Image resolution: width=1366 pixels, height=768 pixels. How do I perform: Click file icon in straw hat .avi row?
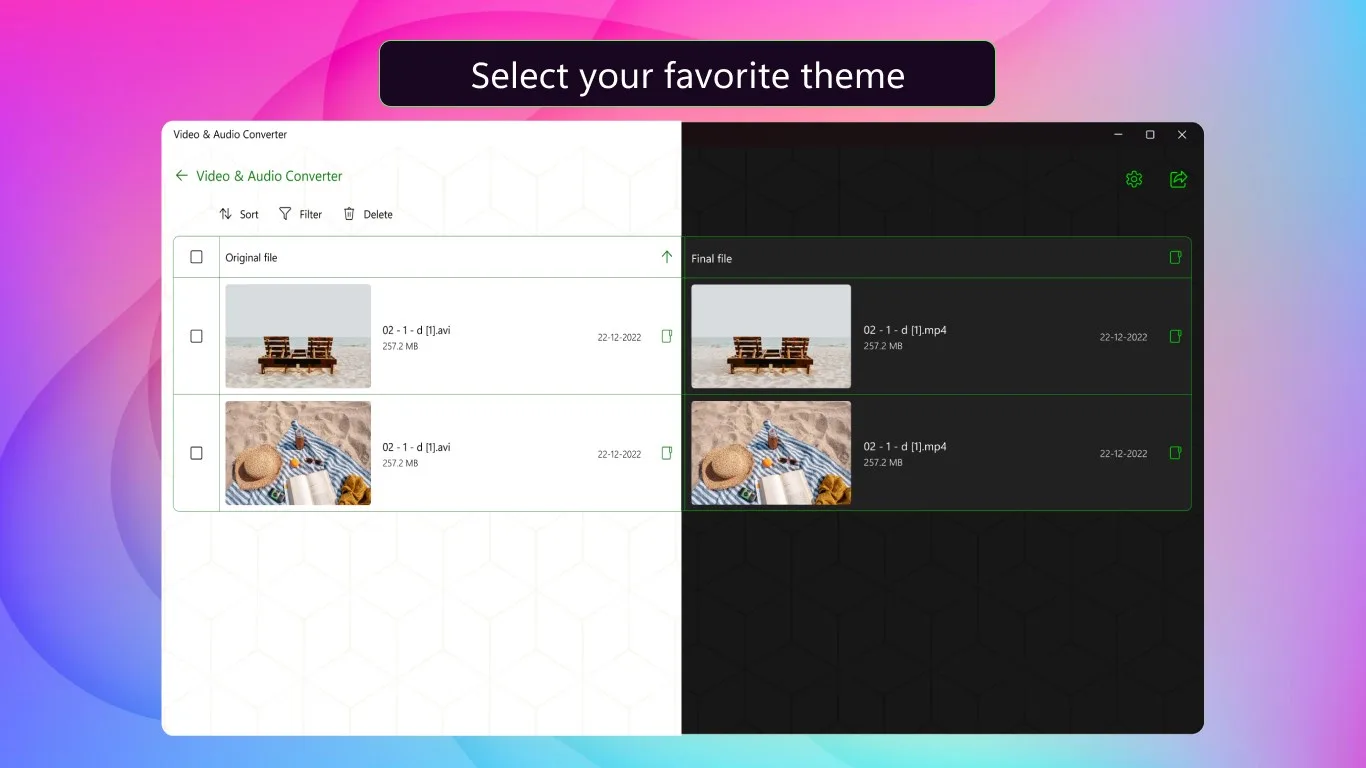(667, 453)
